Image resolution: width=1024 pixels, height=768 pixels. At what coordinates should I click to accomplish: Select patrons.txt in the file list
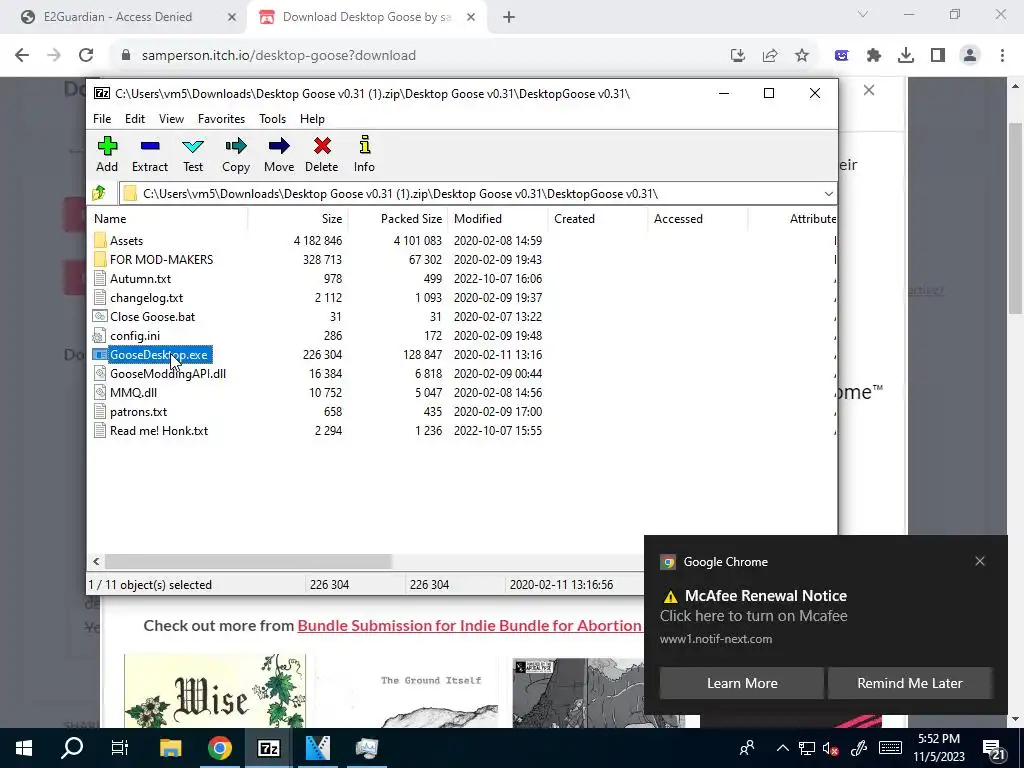(x=138, y=411)
